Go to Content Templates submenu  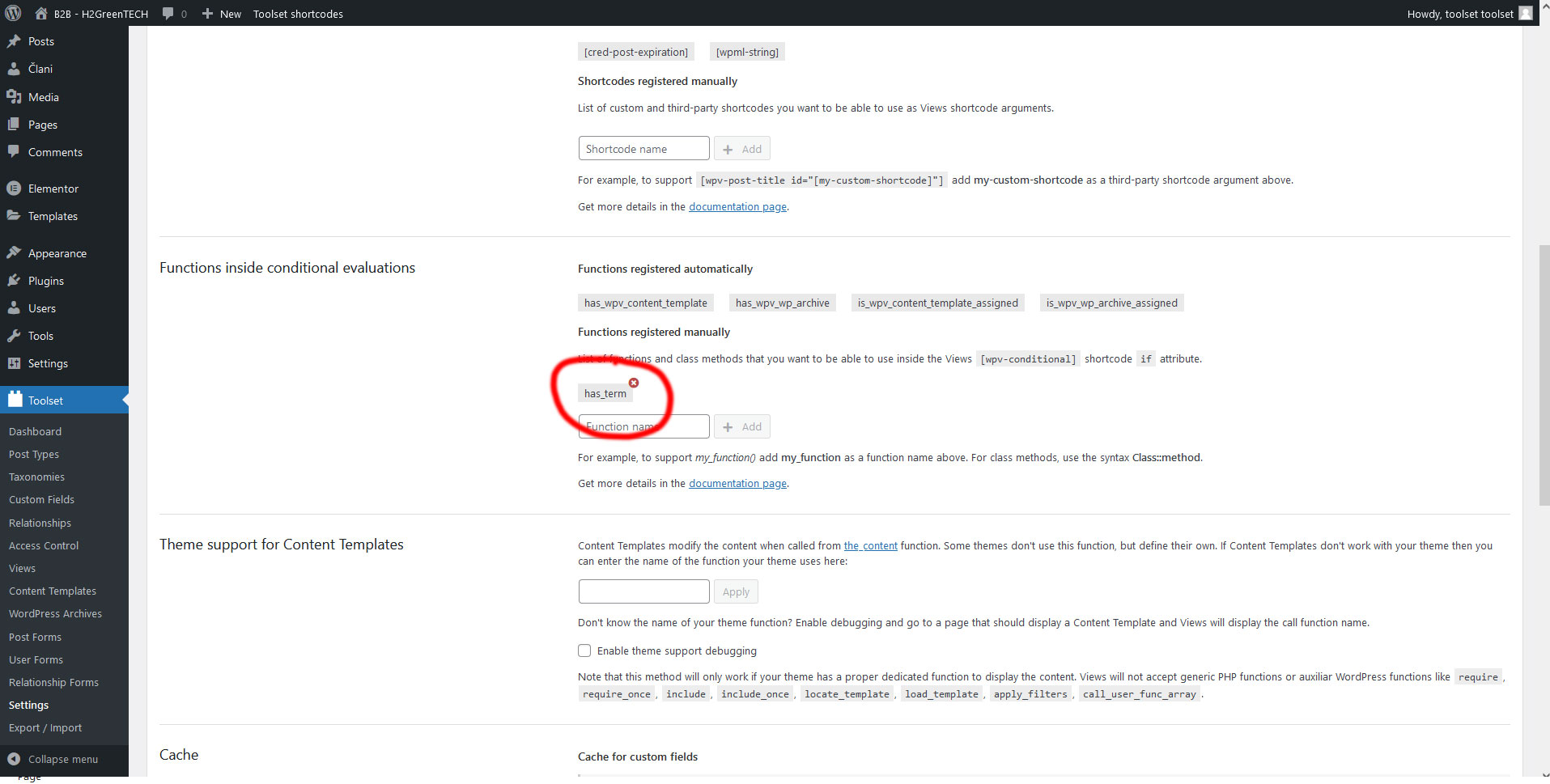(53, 591)
